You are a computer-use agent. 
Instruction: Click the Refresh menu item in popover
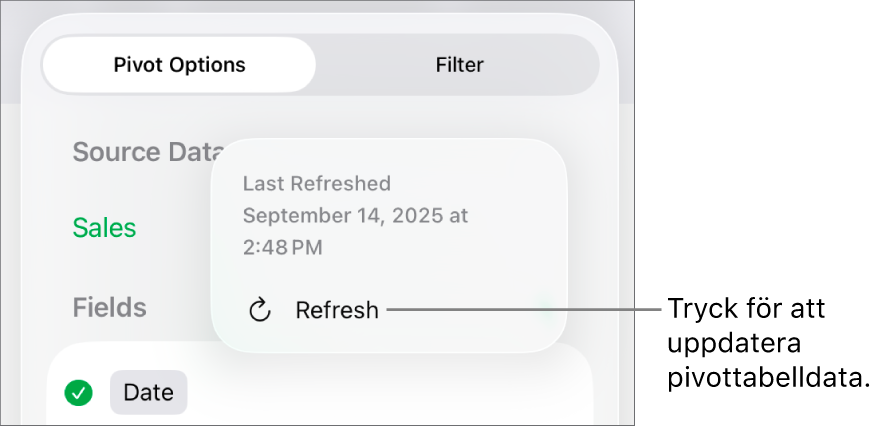[337, 310]
